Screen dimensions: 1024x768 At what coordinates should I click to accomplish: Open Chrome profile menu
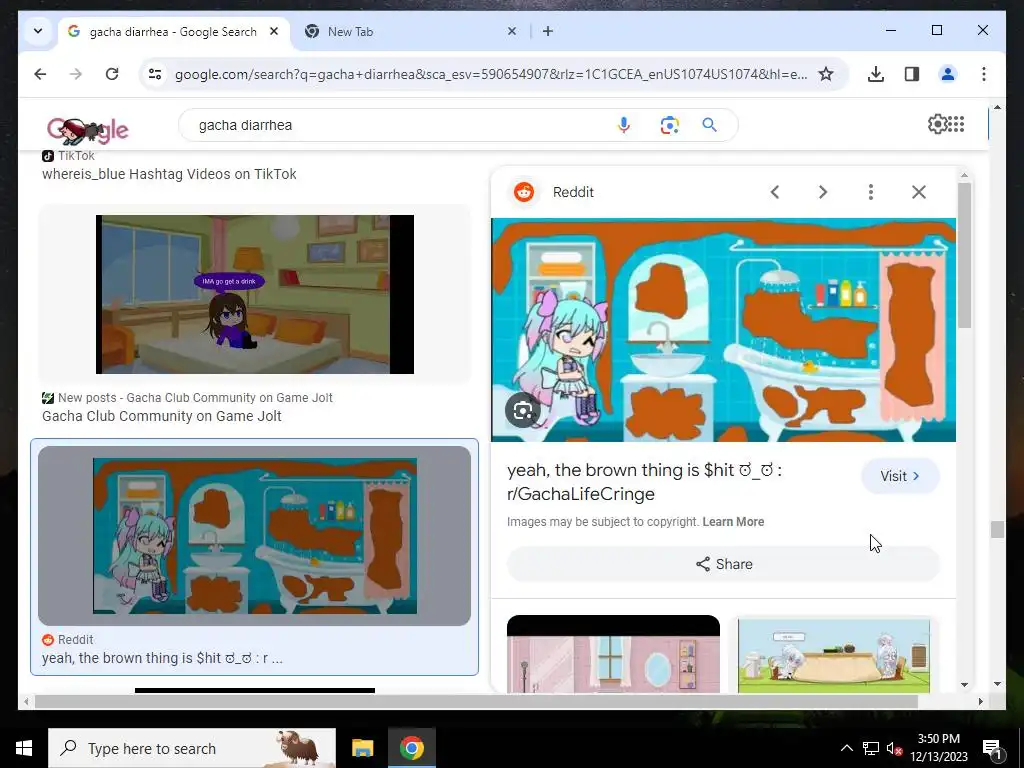(948, 74)
